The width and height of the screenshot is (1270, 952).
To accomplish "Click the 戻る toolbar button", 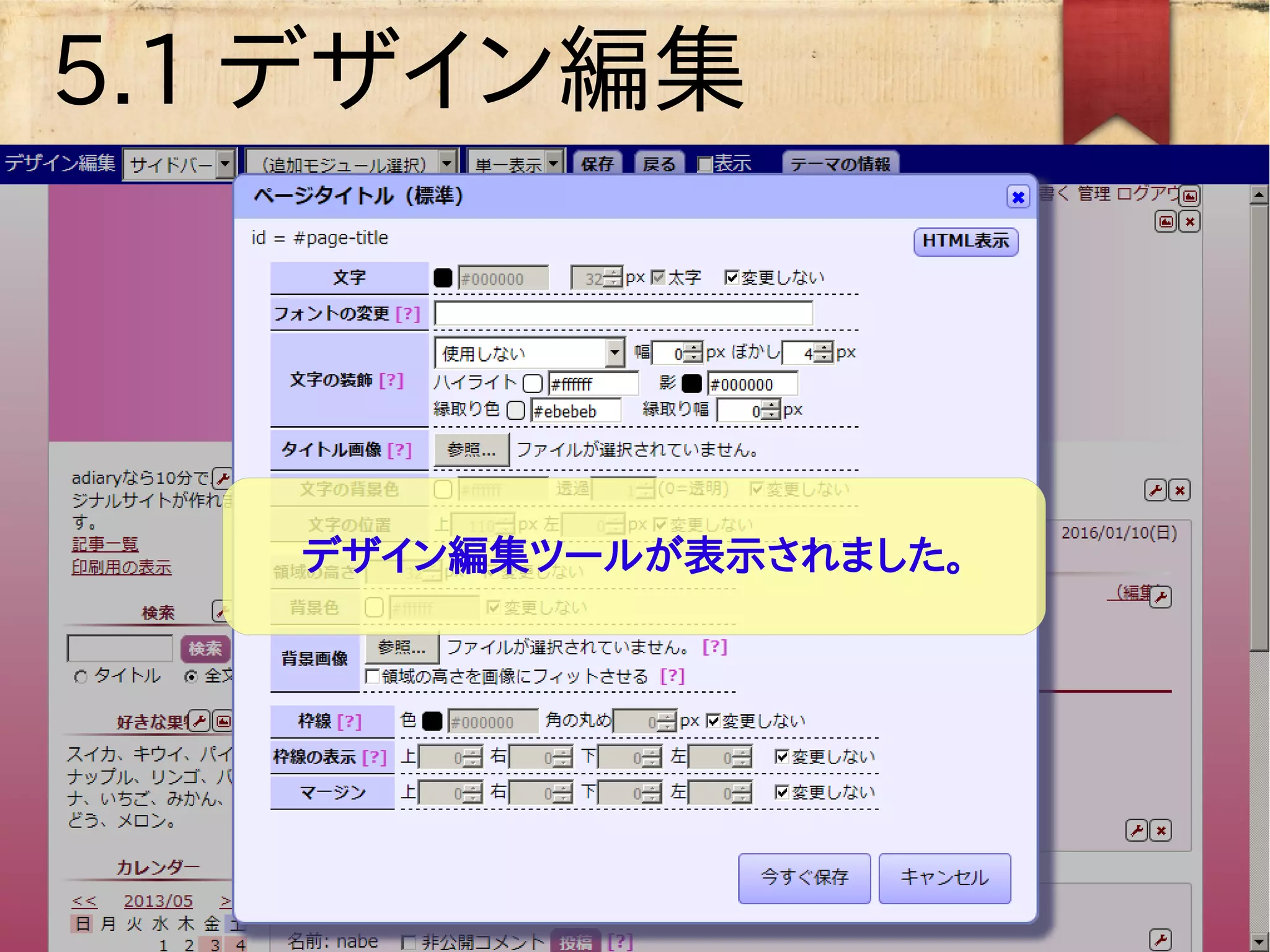I will click(x=659, y=164).
